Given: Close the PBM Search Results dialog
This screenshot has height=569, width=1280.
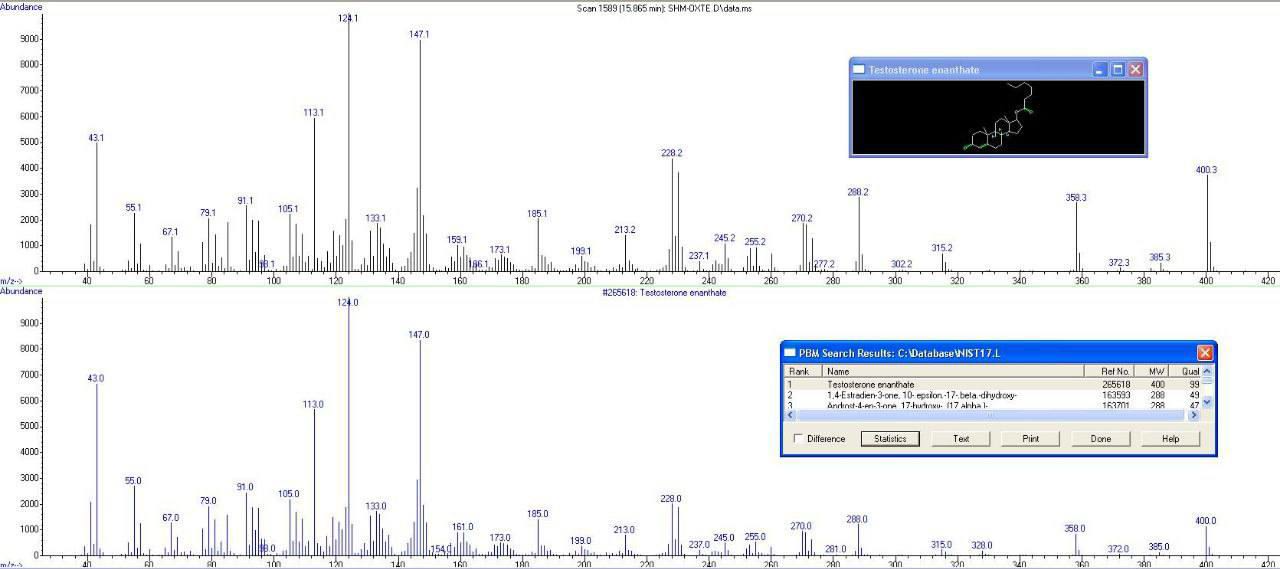Looking at the screenshot, I should (x=1205, y=353).
